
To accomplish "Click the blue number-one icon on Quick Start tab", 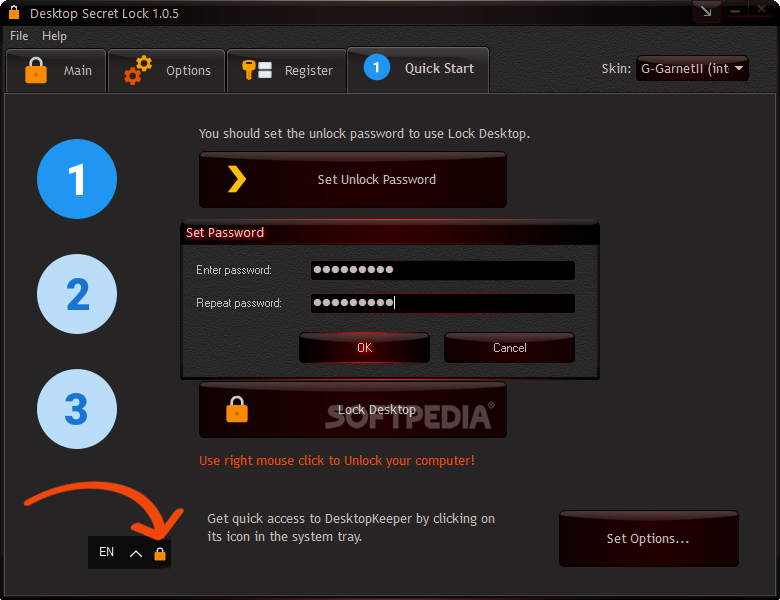I will point(377,67).
